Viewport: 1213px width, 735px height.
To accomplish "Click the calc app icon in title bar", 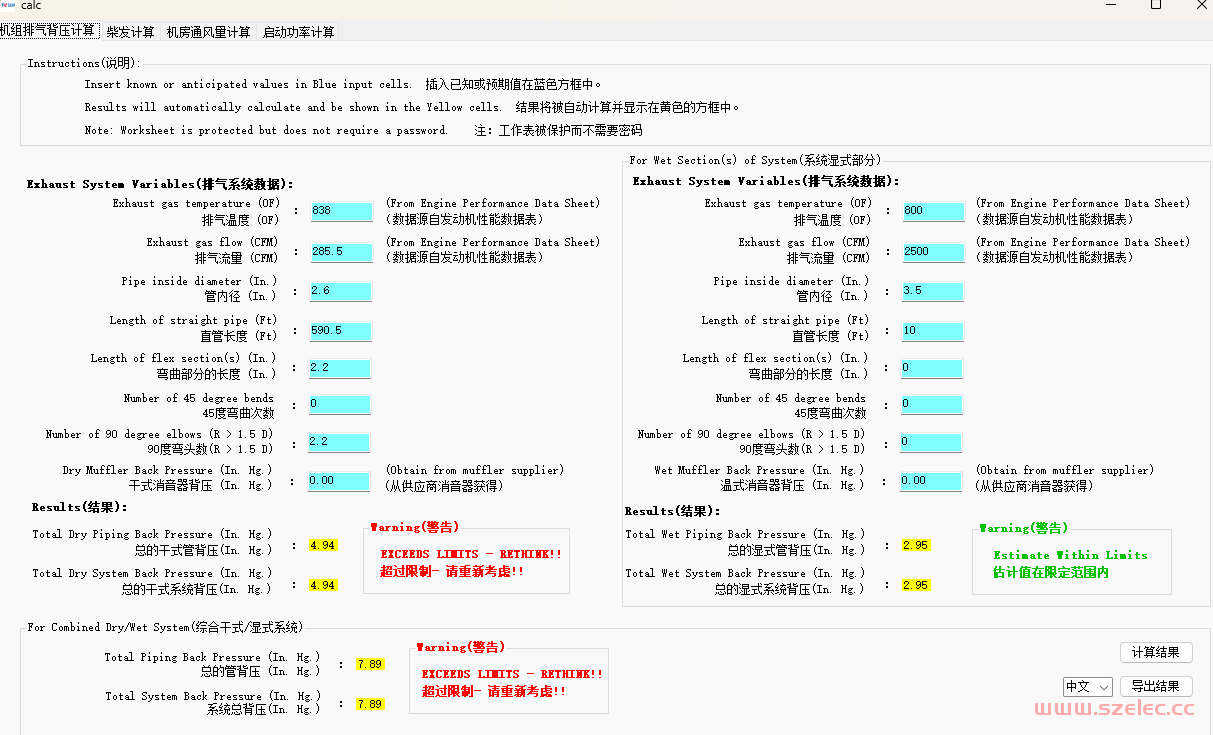I will tap(8, 5).
